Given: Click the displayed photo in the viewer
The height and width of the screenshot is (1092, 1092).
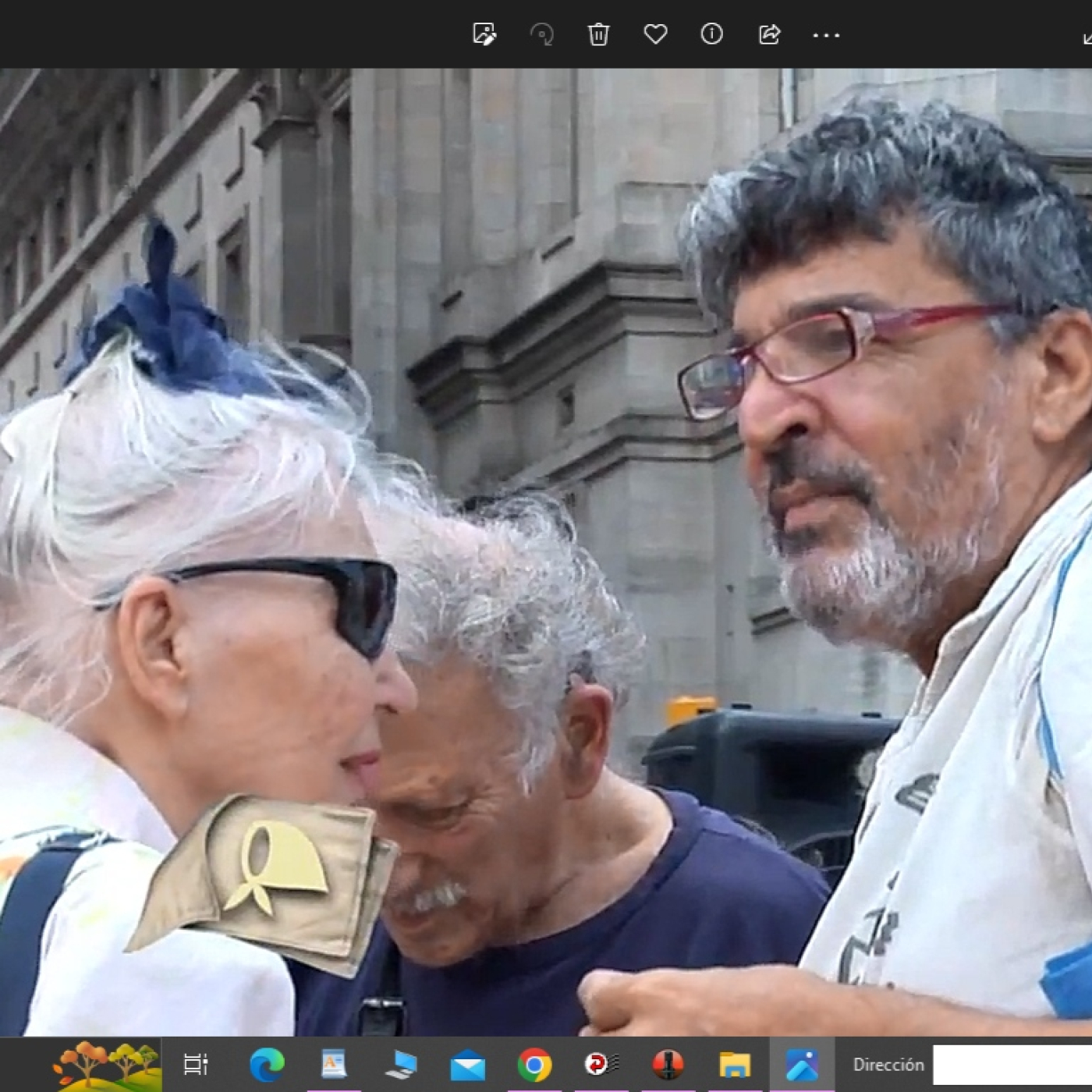Looking at the screenshot, I should (x=546, y=546).
